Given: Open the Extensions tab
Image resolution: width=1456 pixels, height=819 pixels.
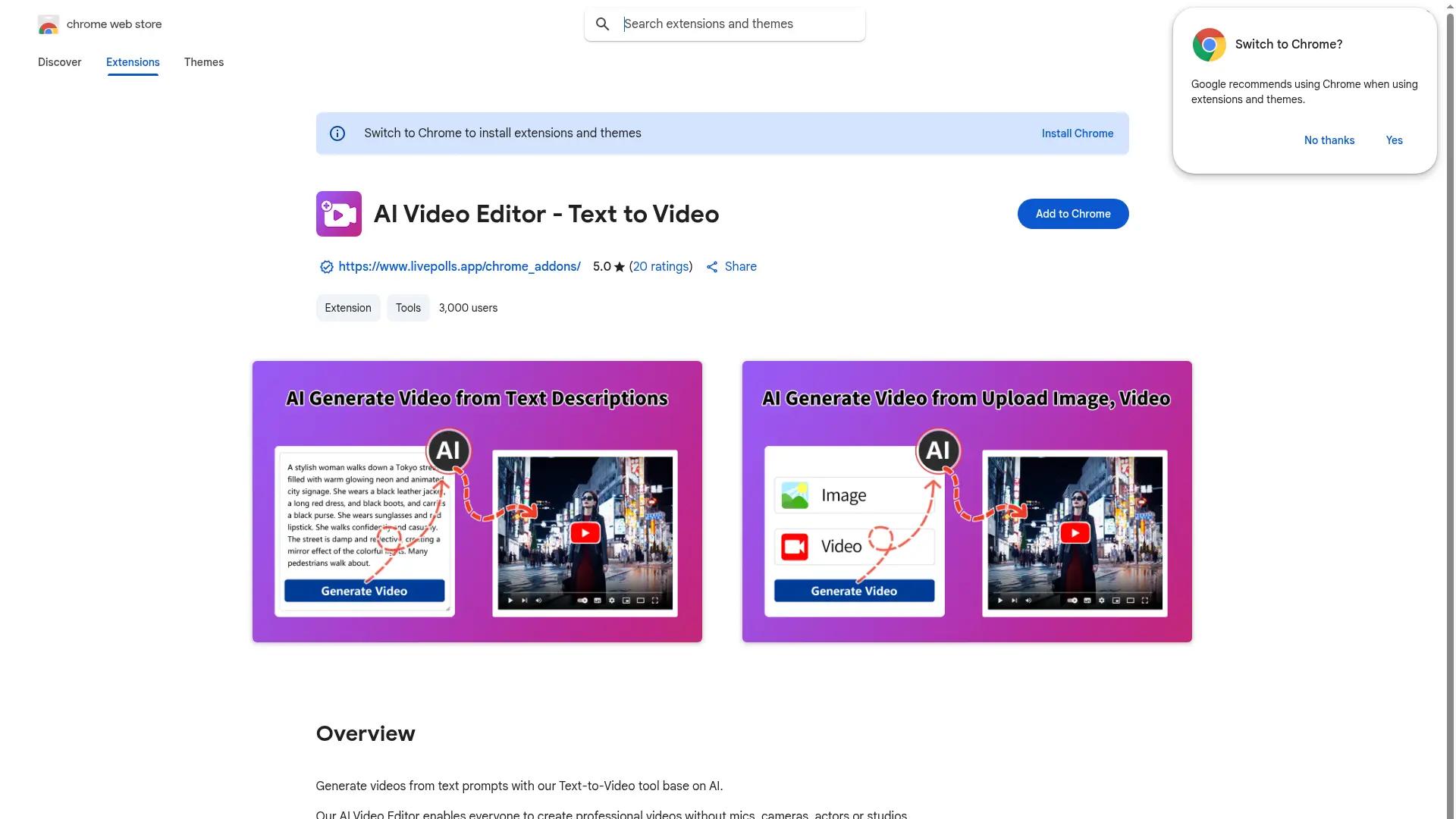Looking at the screenshot, I should (132, 62).
